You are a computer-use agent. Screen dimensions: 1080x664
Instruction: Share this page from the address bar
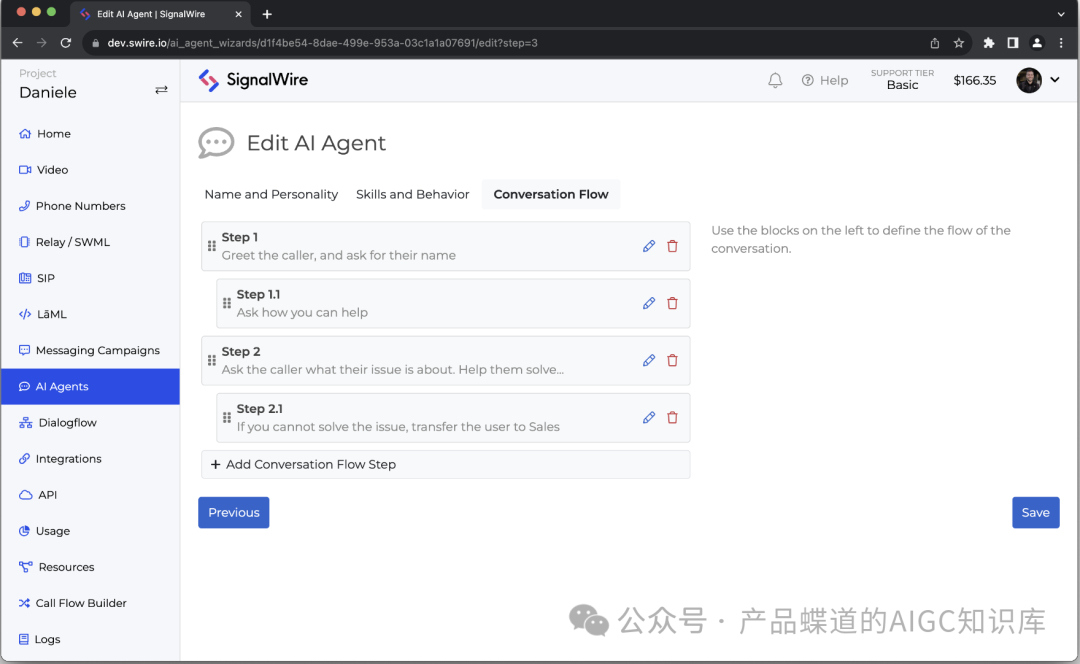coord(935,43)
